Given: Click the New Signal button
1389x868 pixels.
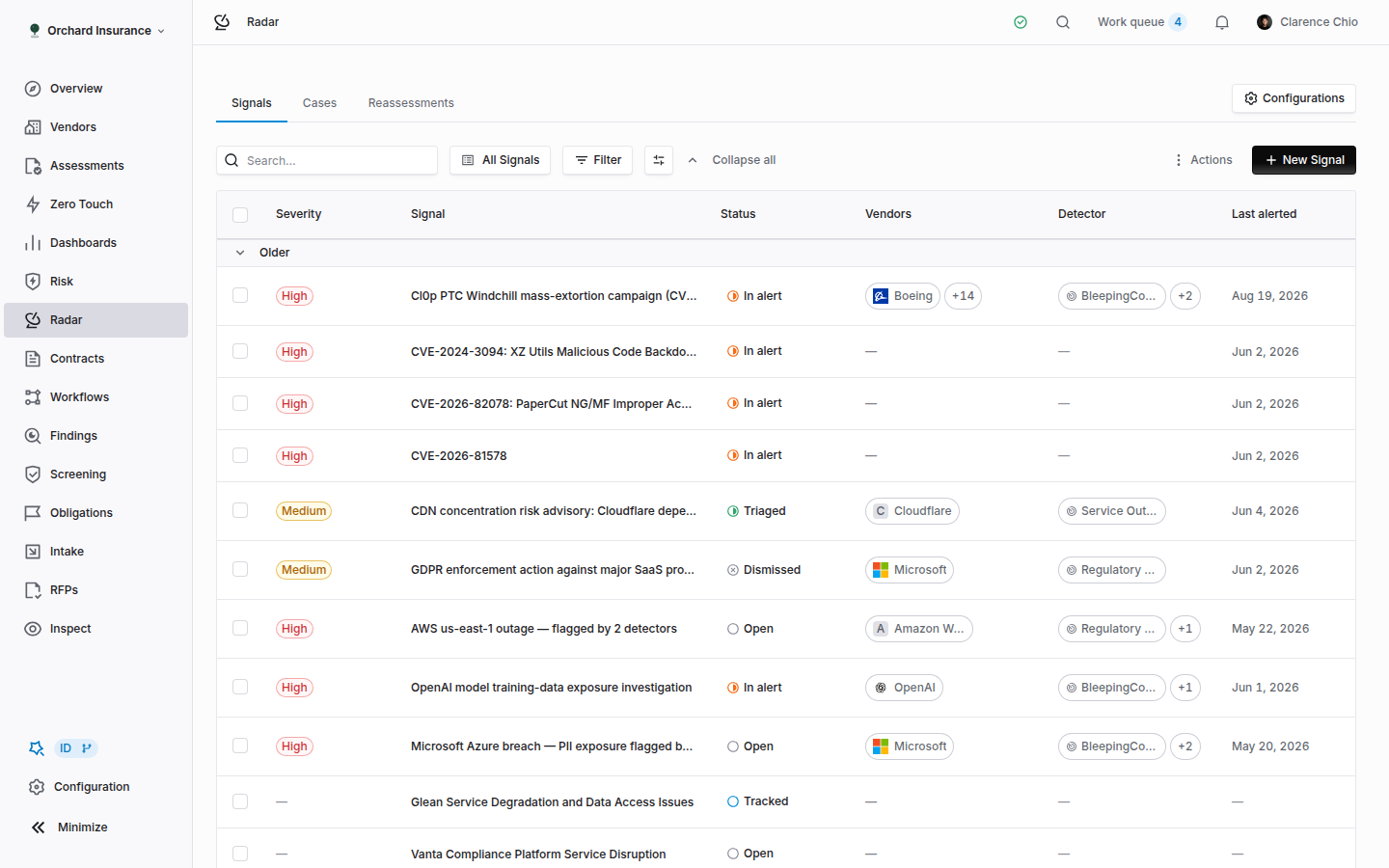Looking at the screenshot, I should tap(1303, 160).
